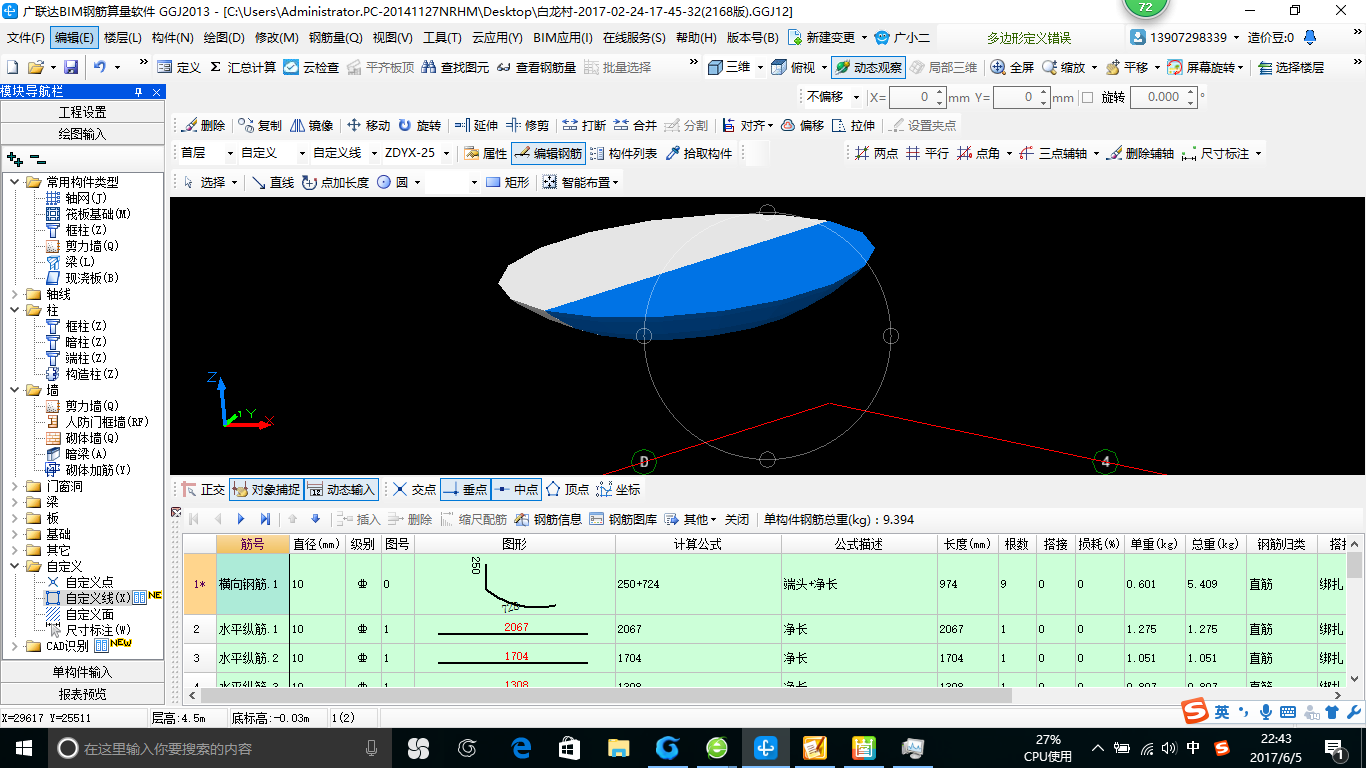Select the 旋转 rotate tool

click(419, 125)
